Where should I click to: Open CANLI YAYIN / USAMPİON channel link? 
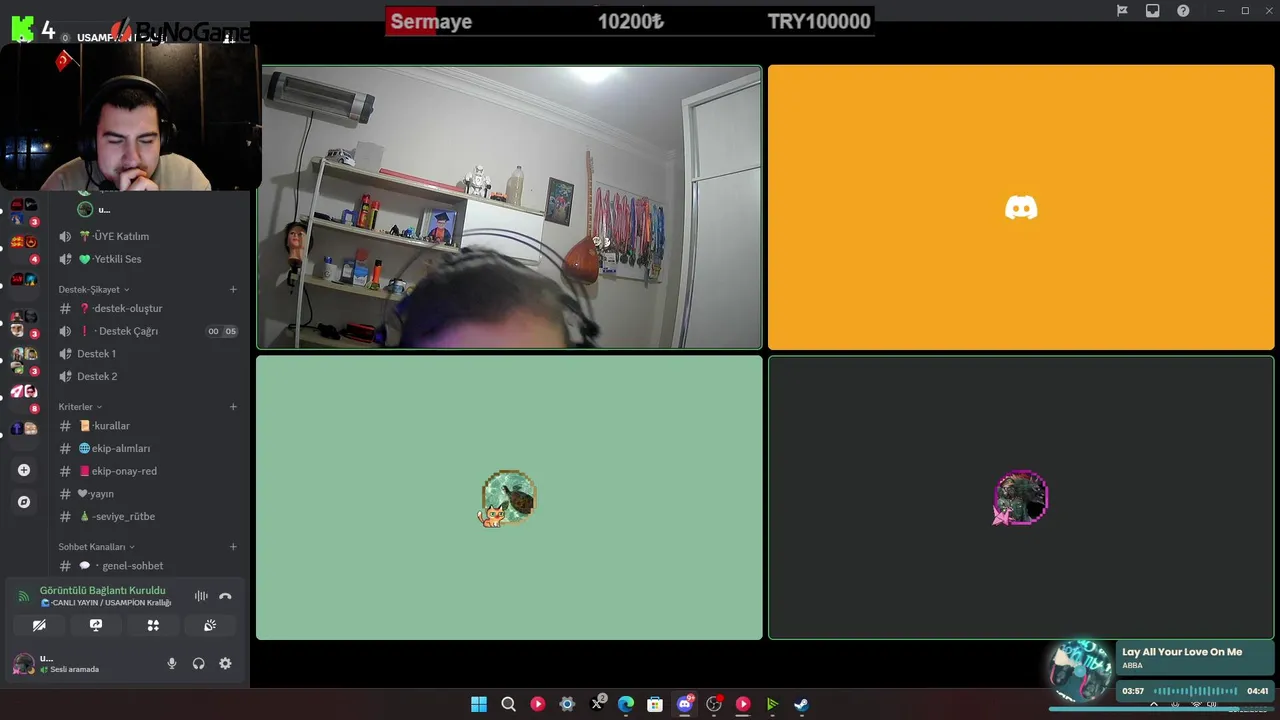click(107, 603)
